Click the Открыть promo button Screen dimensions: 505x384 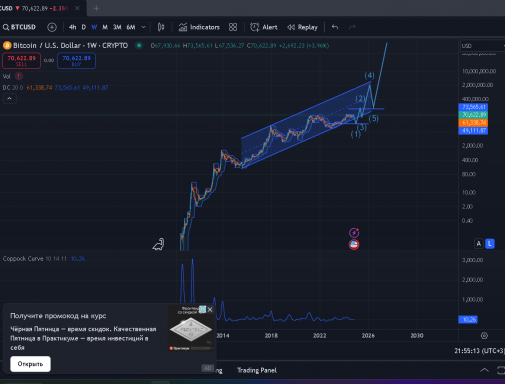pyautogui.click(x=30, y=364)
